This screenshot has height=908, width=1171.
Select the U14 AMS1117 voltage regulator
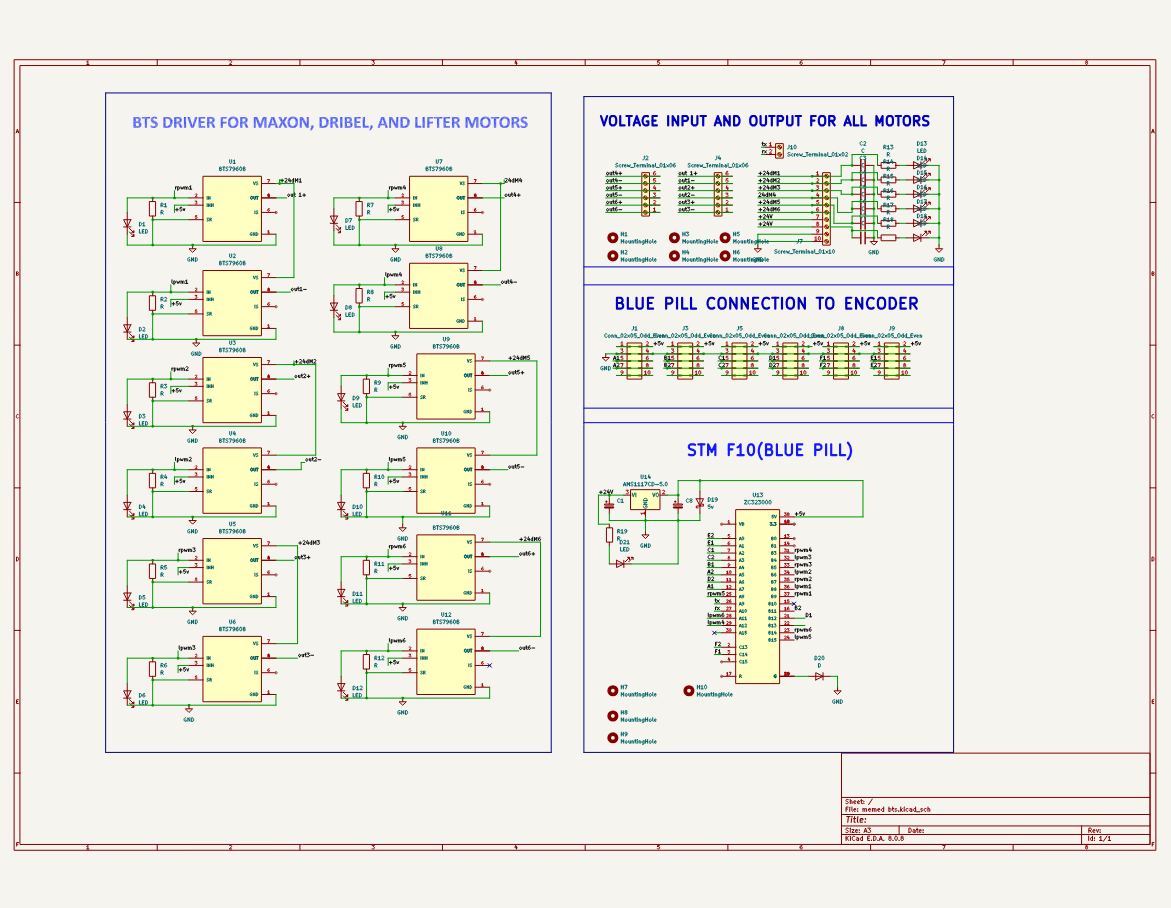click(645, 500)
